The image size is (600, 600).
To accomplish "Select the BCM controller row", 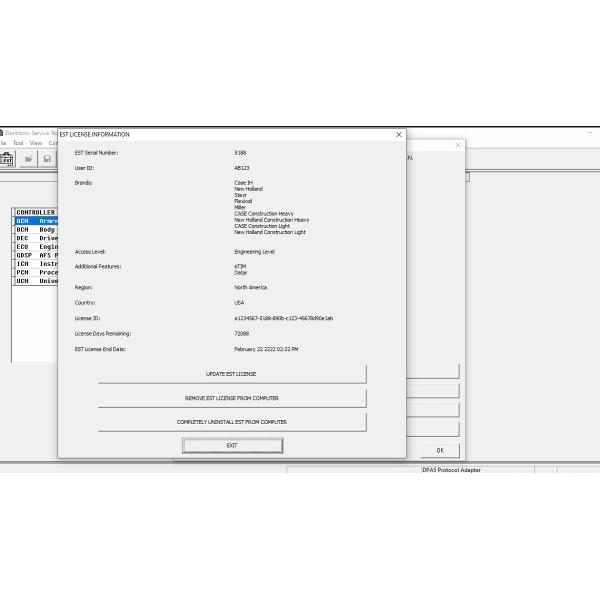I will (35, 230).
